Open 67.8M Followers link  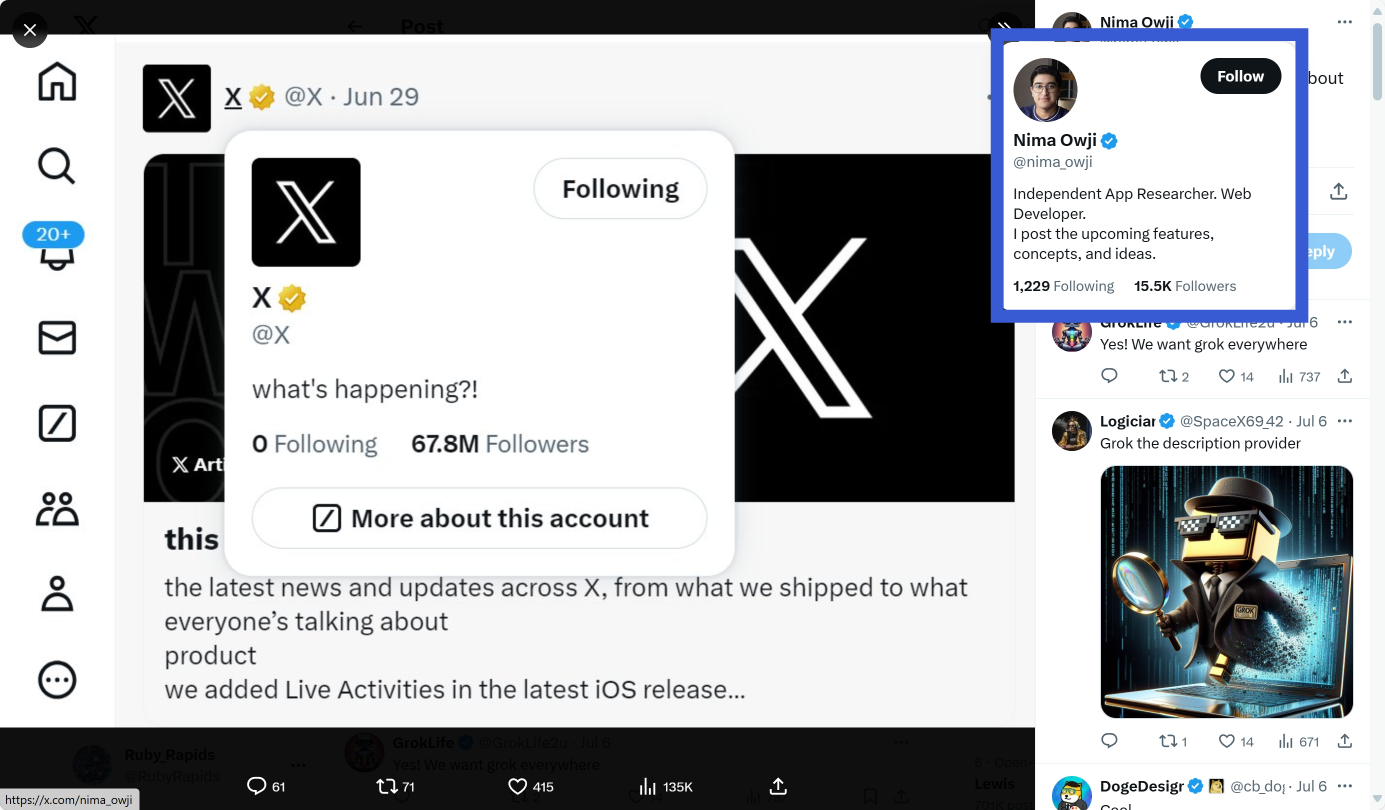(500, 444)
